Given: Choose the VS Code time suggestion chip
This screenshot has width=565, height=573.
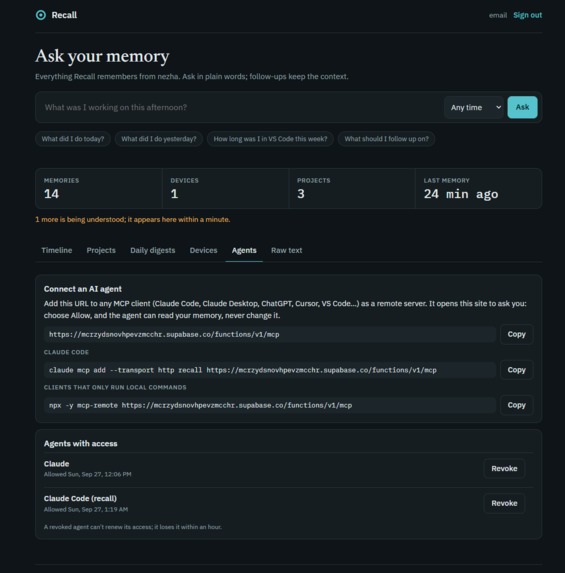Looking at the screenshot, I should tap(270, 139).
